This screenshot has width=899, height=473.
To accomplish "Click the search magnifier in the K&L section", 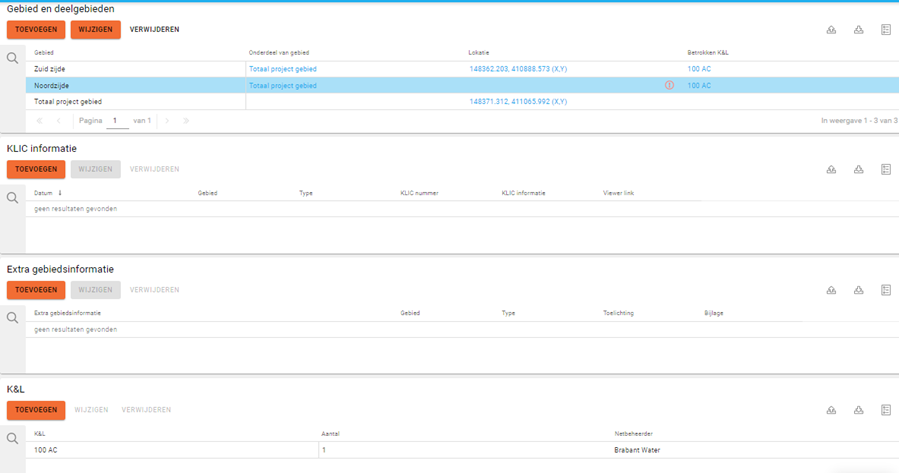I will point(13,438).
